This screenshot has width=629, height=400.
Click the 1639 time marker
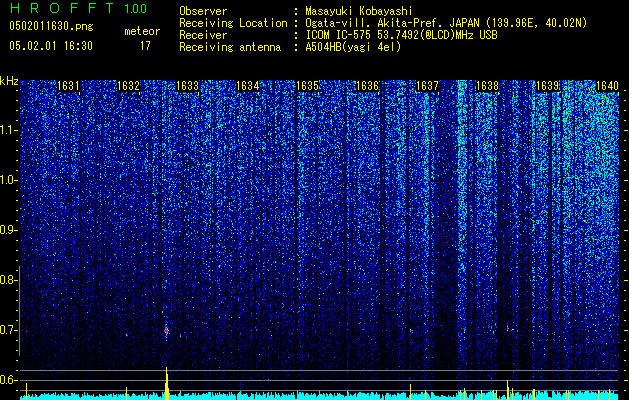548,86
